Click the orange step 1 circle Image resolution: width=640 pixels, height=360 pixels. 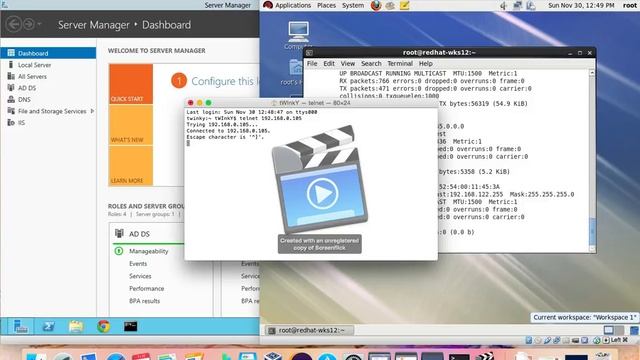[x=179, y=81]
